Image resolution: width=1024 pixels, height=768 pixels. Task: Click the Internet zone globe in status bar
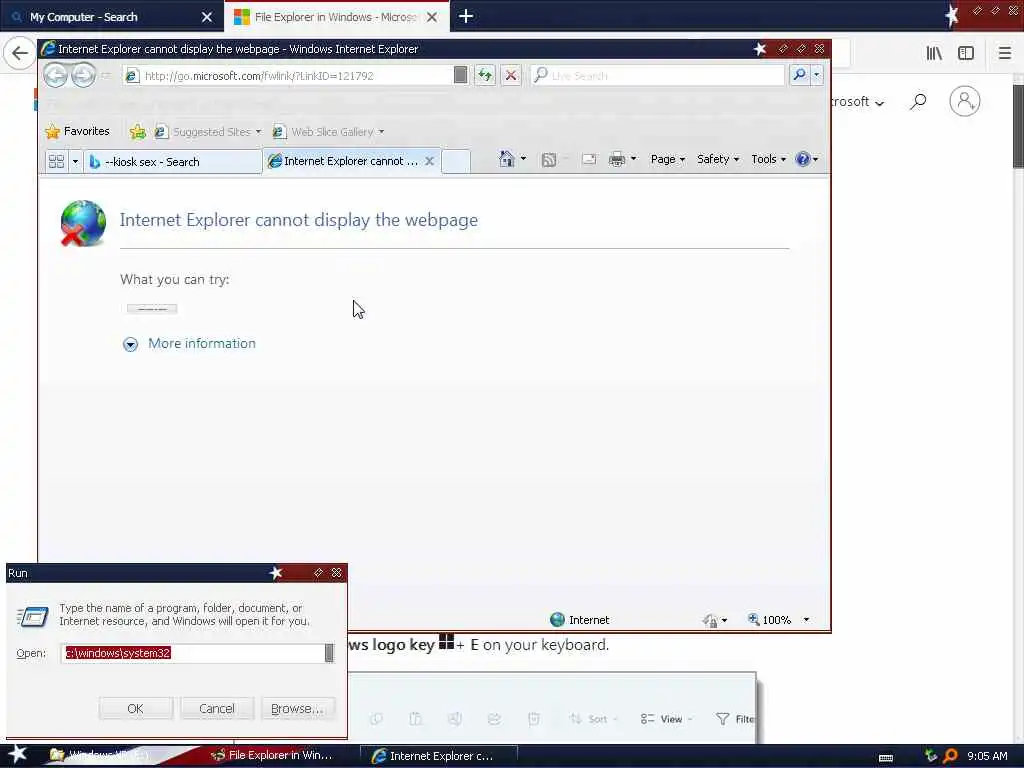(557, 620)
